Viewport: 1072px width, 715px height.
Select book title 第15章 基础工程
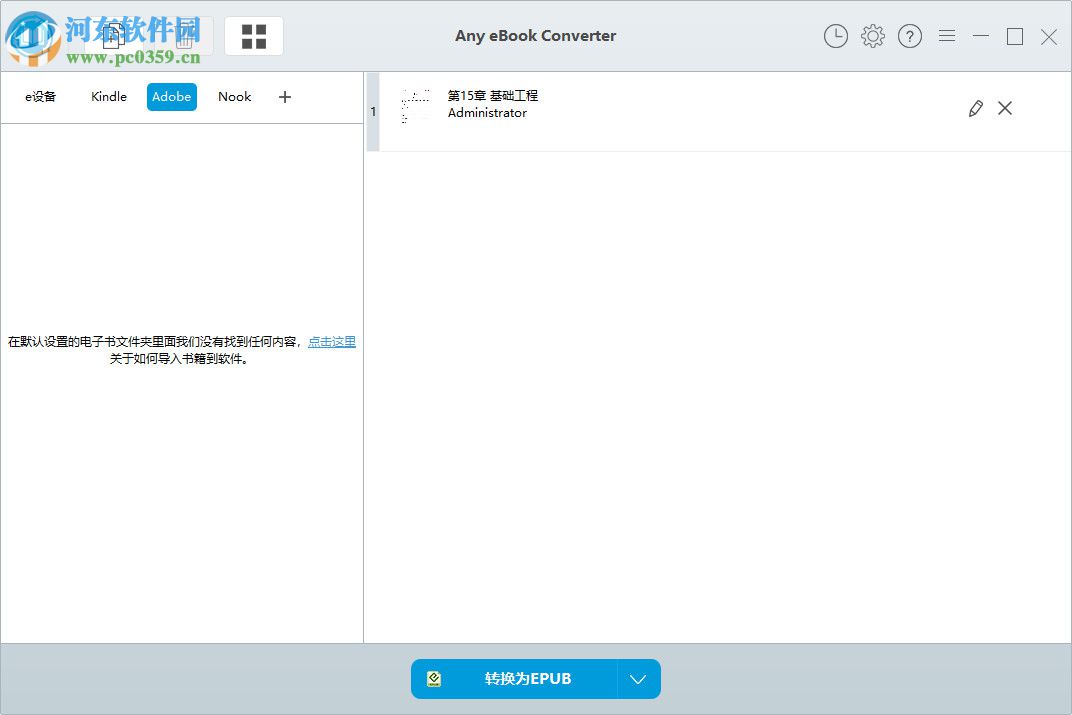click(x=492, y=95)
